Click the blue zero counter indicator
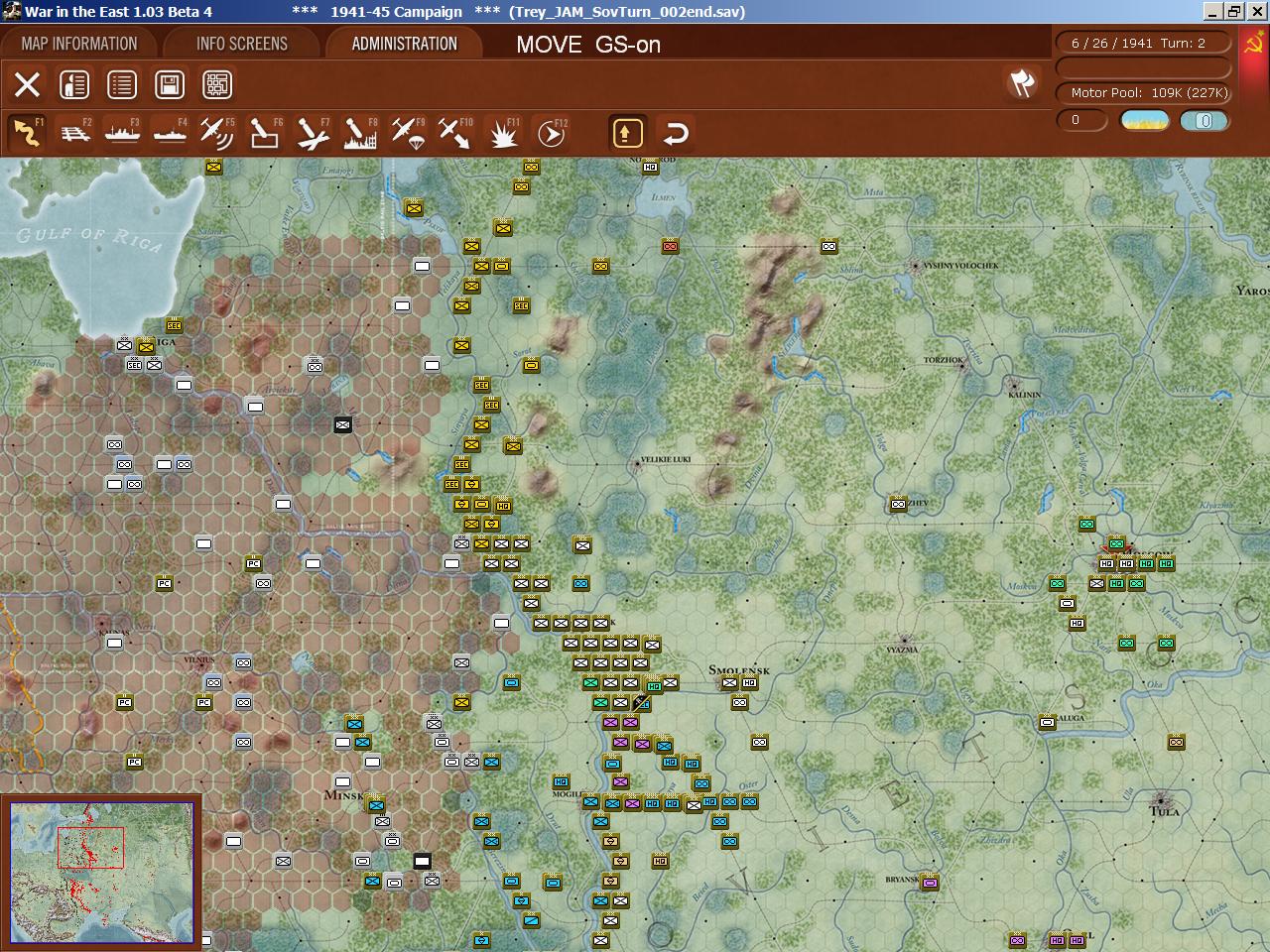The height and width of the screenshot is (952, 1270). coord(1205,121)
